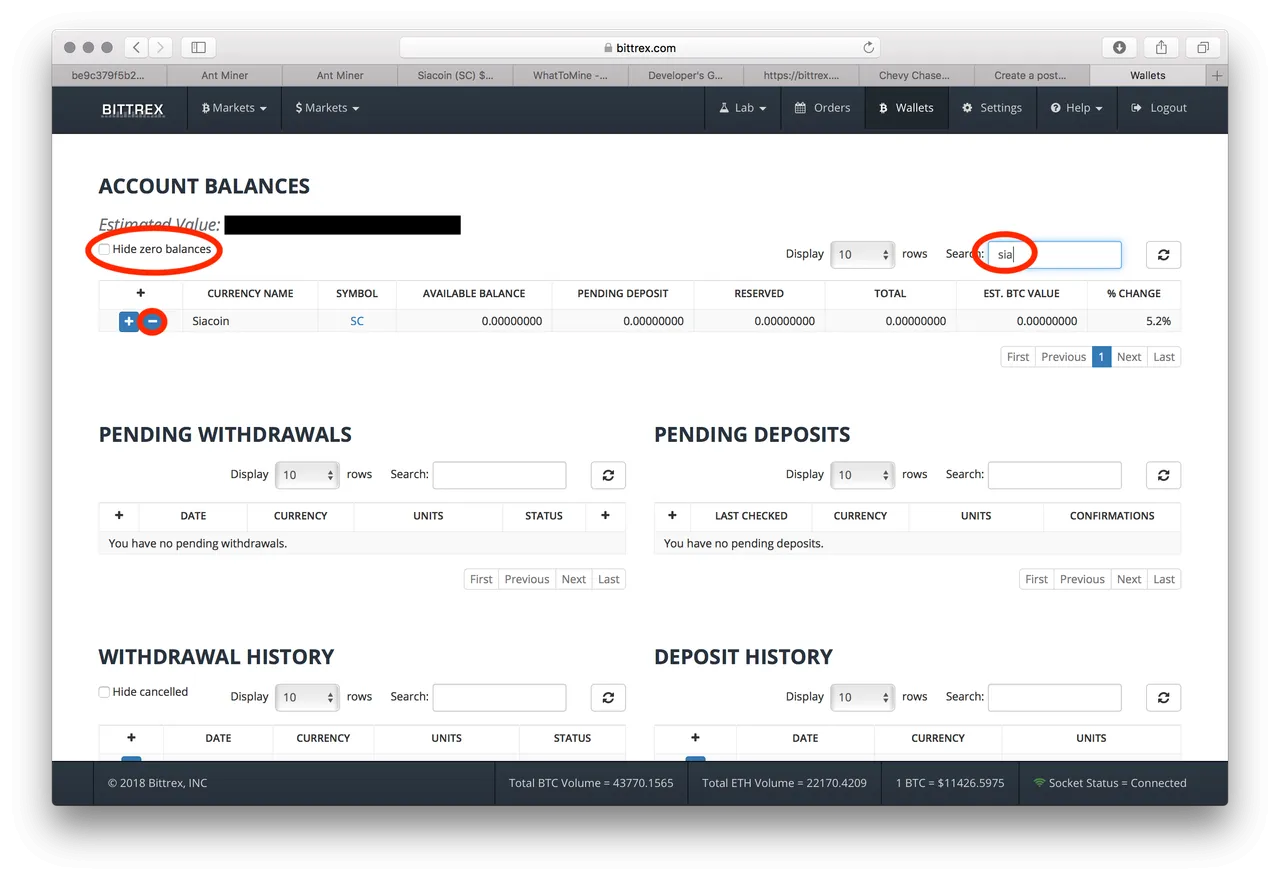1280x880 pixels.
Task: Click the SC symbol link
Action: point(357,322)
